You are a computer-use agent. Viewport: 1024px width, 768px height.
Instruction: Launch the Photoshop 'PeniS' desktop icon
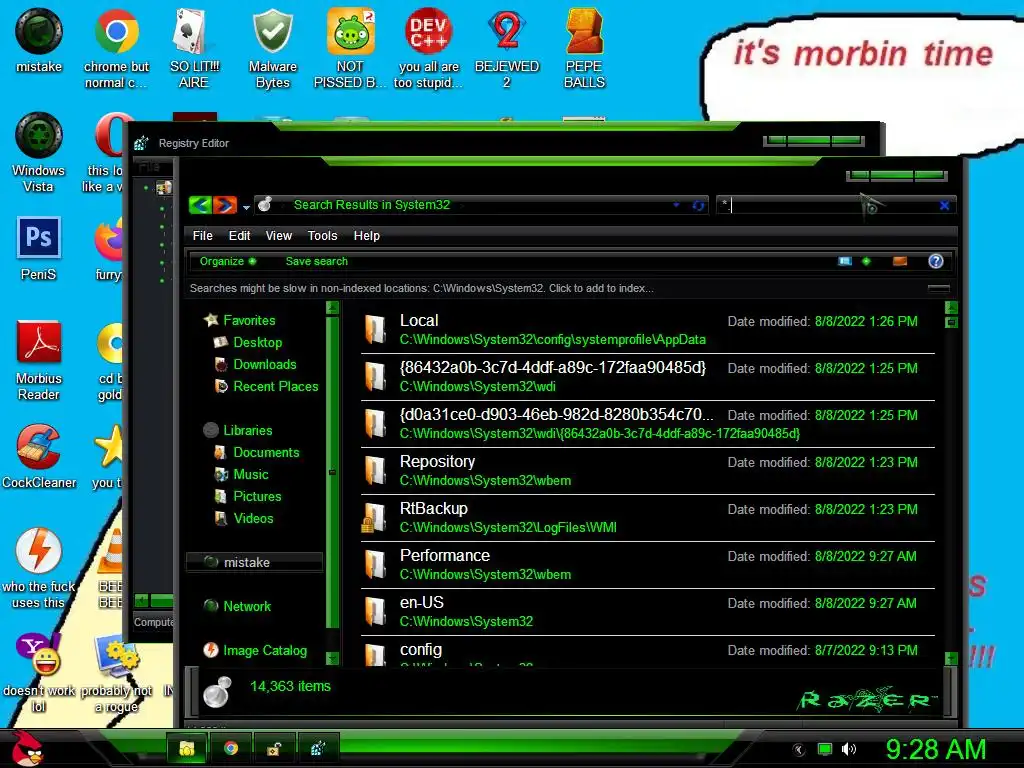pyautogui.click(x=39, y=248)
